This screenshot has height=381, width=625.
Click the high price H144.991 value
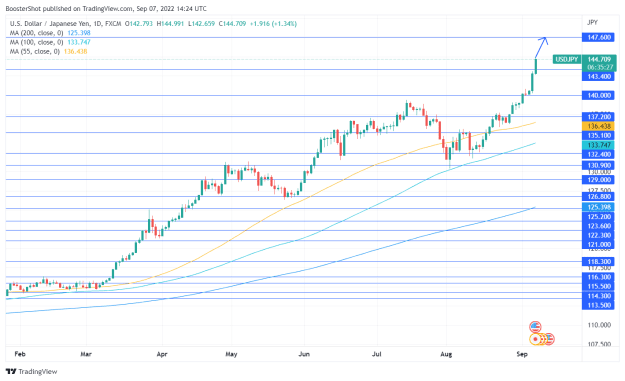coord(170,24)
